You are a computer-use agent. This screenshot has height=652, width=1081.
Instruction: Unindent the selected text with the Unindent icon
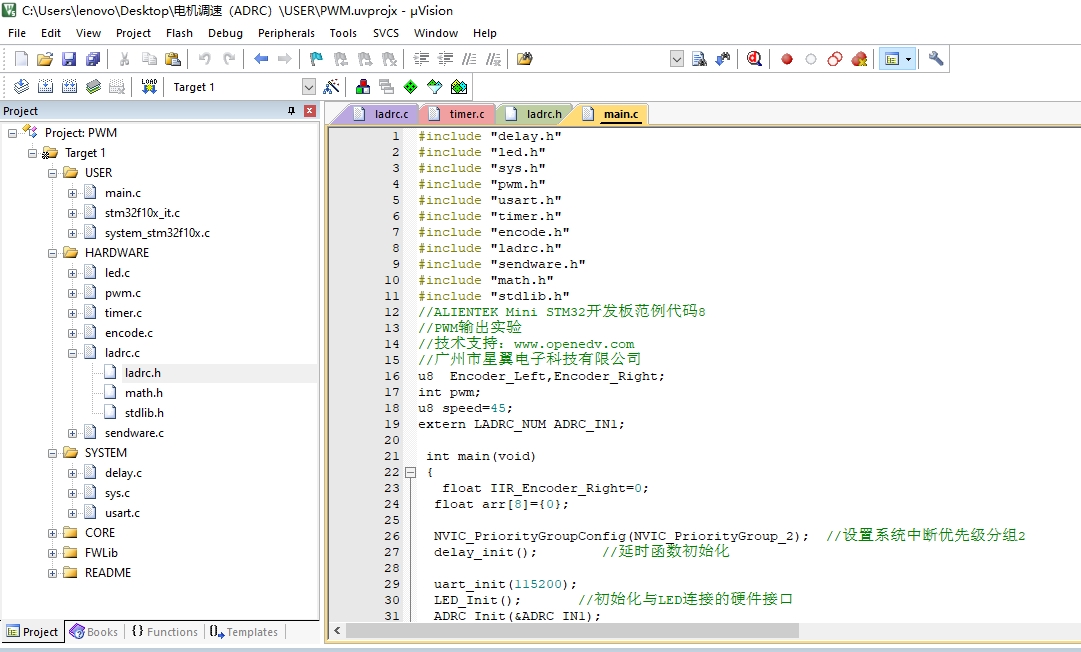[445, 59]
